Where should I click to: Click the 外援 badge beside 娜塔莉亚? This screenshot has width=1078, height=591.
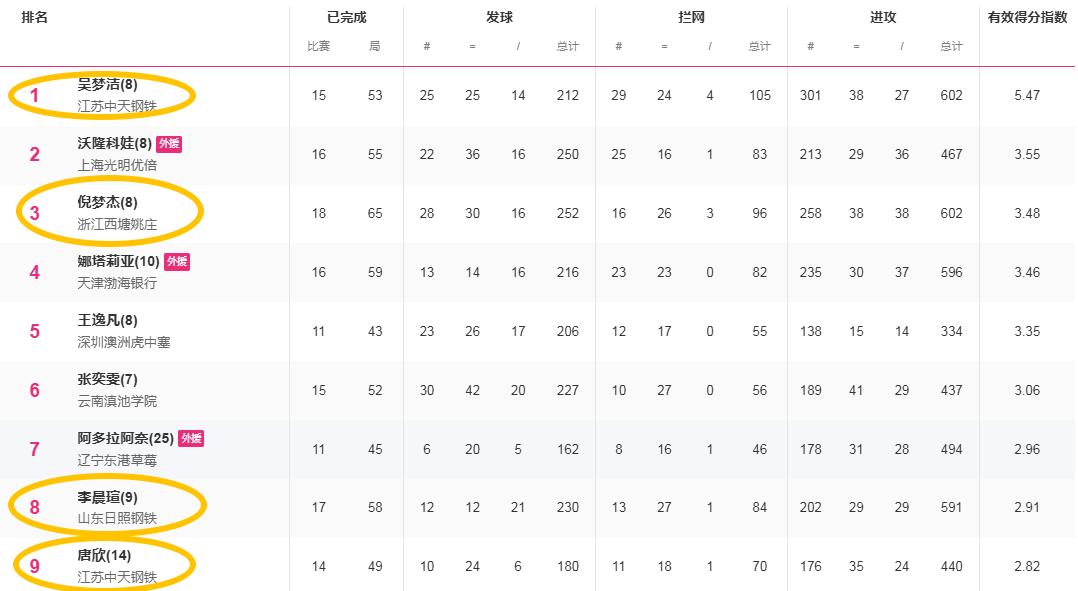176,262
